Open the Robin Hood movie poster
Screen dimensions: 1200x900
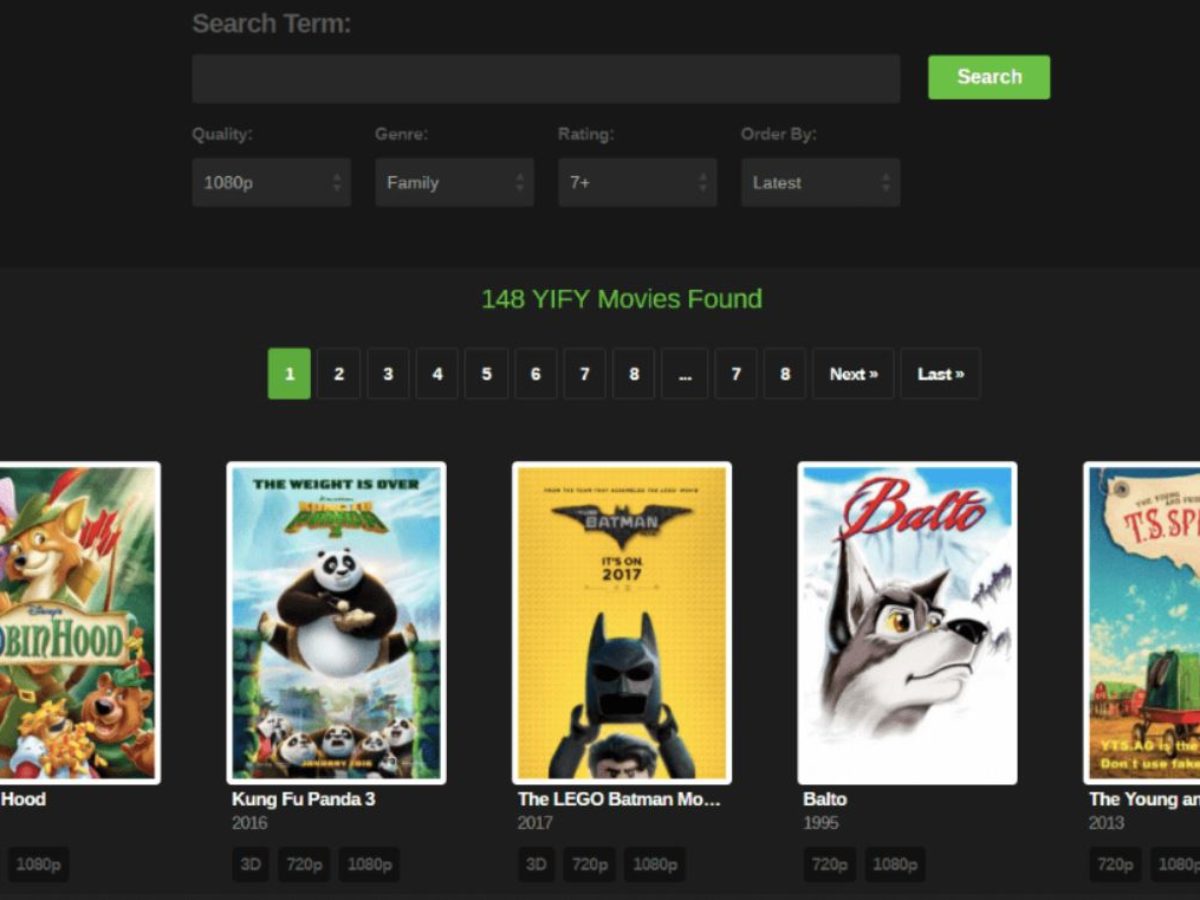79,622
